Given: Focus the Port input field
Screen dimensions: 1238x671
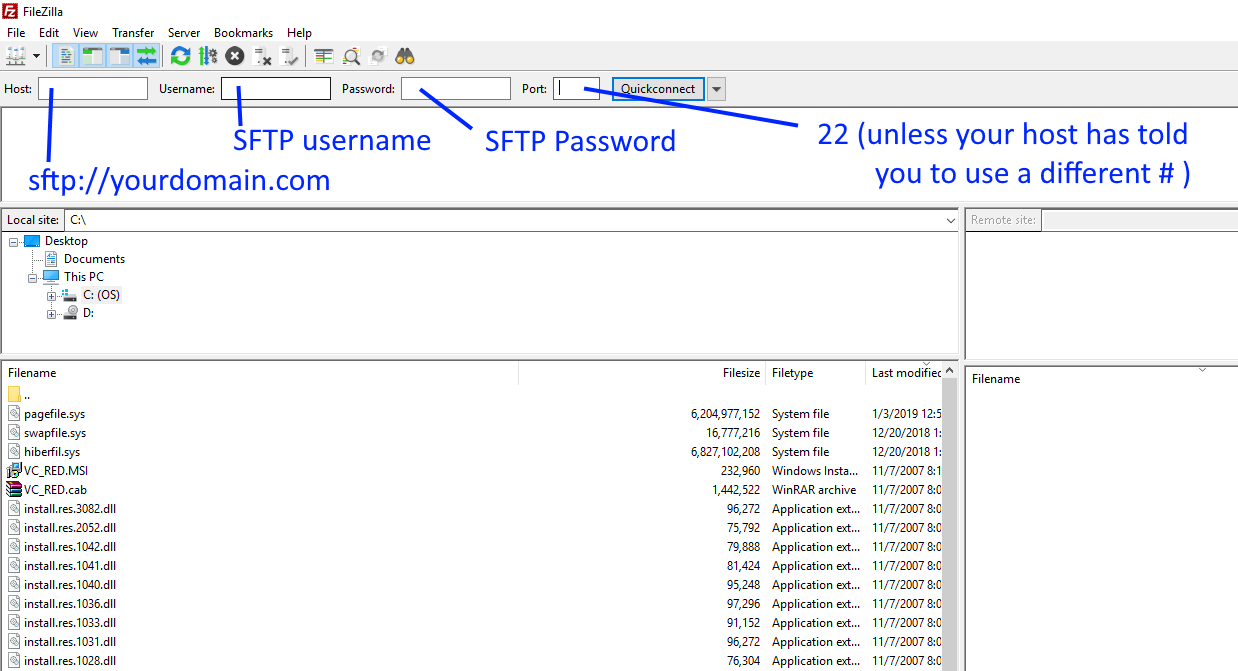Looking at the screenshot, I should (x=576, y=88).
